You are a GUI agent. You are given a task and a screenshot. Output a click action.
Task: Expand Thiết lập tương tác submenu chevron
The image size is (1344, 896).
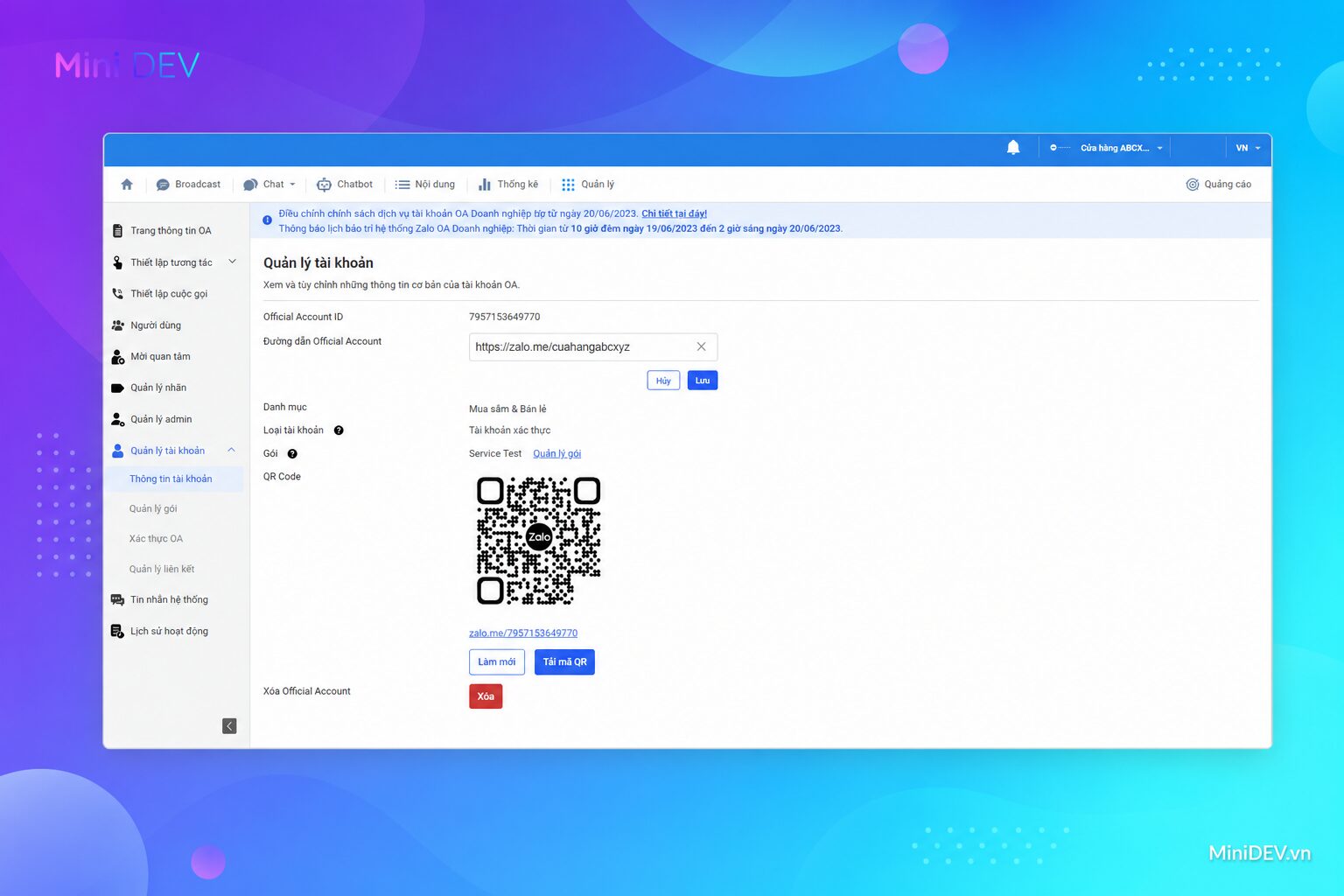tap(232, 262)
